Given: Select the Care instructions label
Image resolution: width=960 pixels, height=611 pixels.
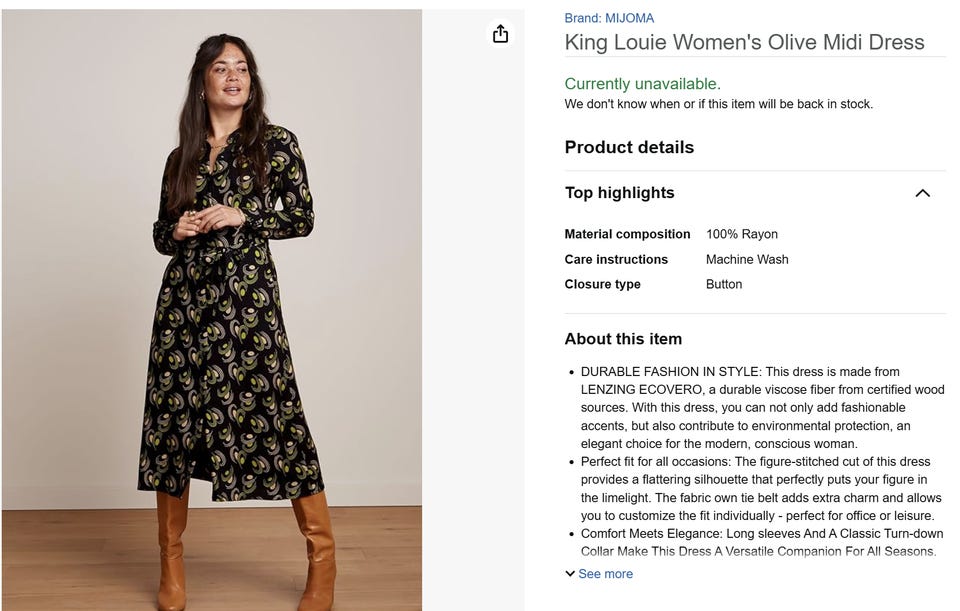Looking at the screenshot, I should [x=616, y=259].
